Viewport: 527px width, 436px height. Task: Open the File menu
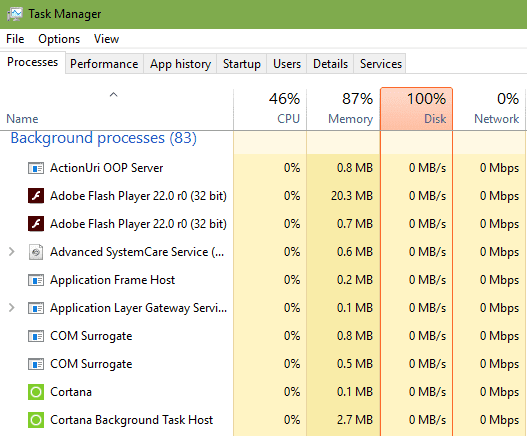(x=15, y=39)
